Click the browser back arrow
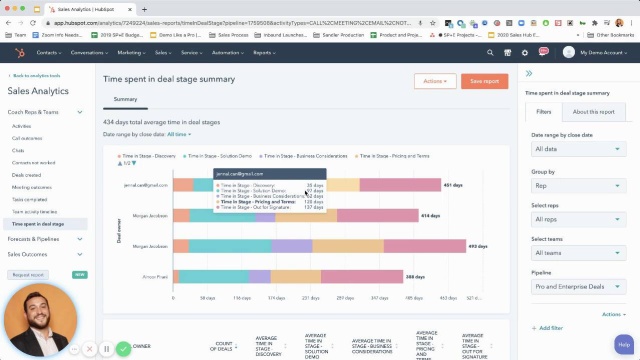Screen dimensions: 640x360 9,23
